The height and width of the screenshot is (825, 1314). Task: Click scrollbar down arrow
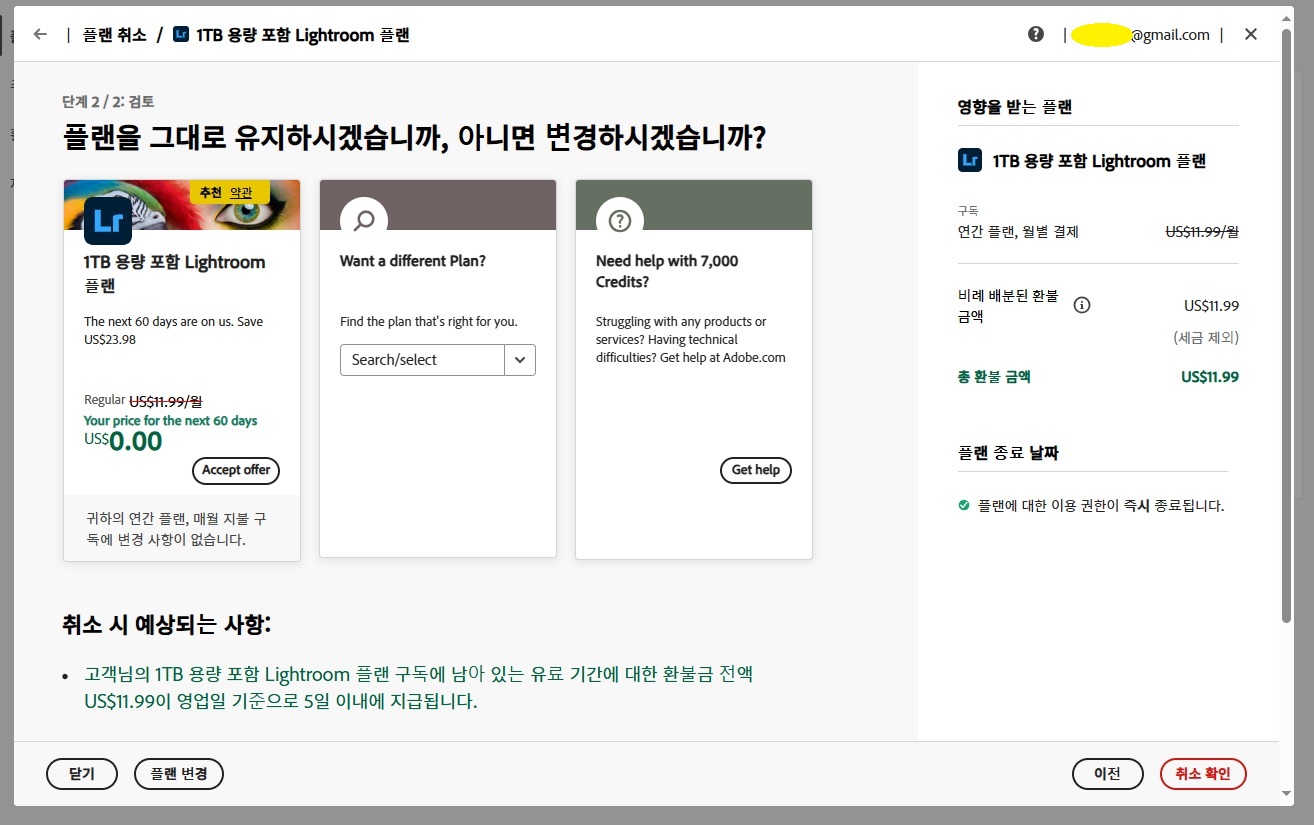point(1286,793)
